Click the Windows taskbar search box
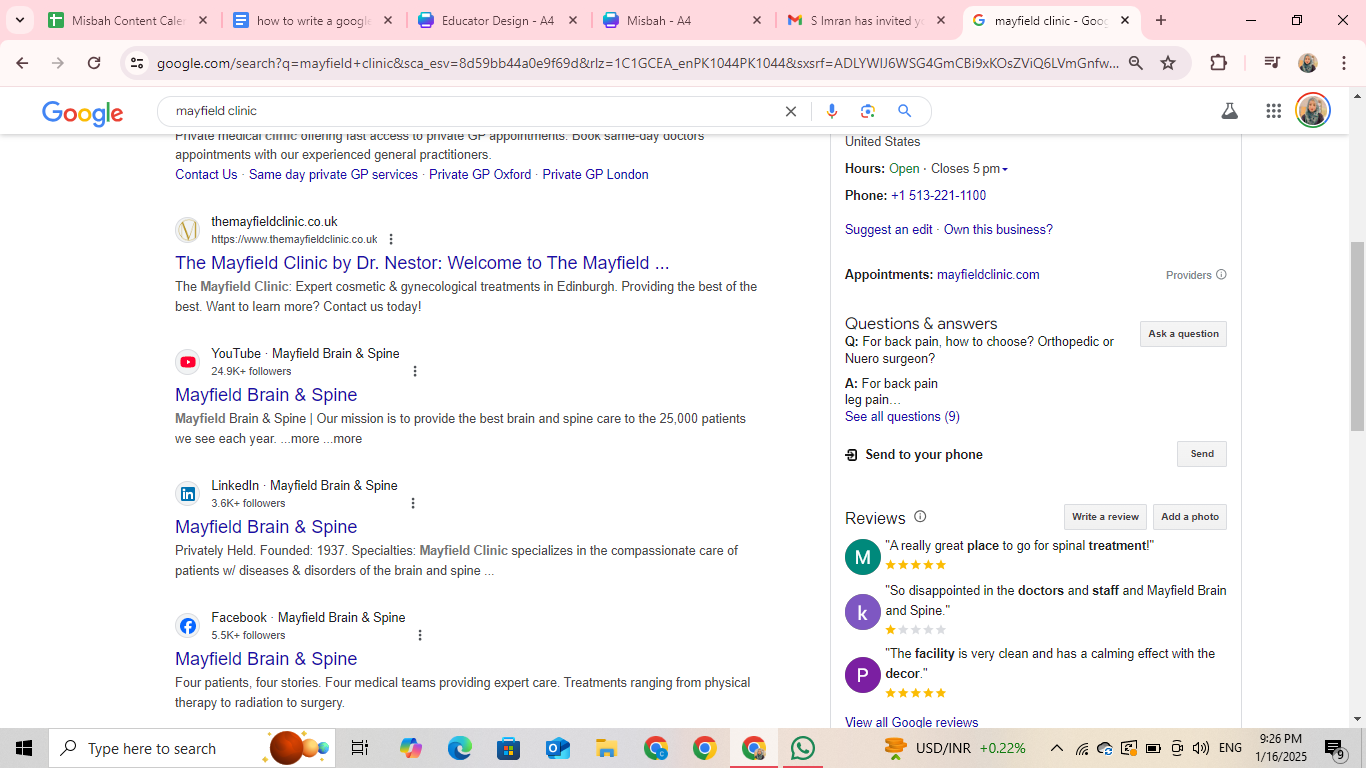The height and width of the screenshot is (768, 1366). tap(192, 748)
